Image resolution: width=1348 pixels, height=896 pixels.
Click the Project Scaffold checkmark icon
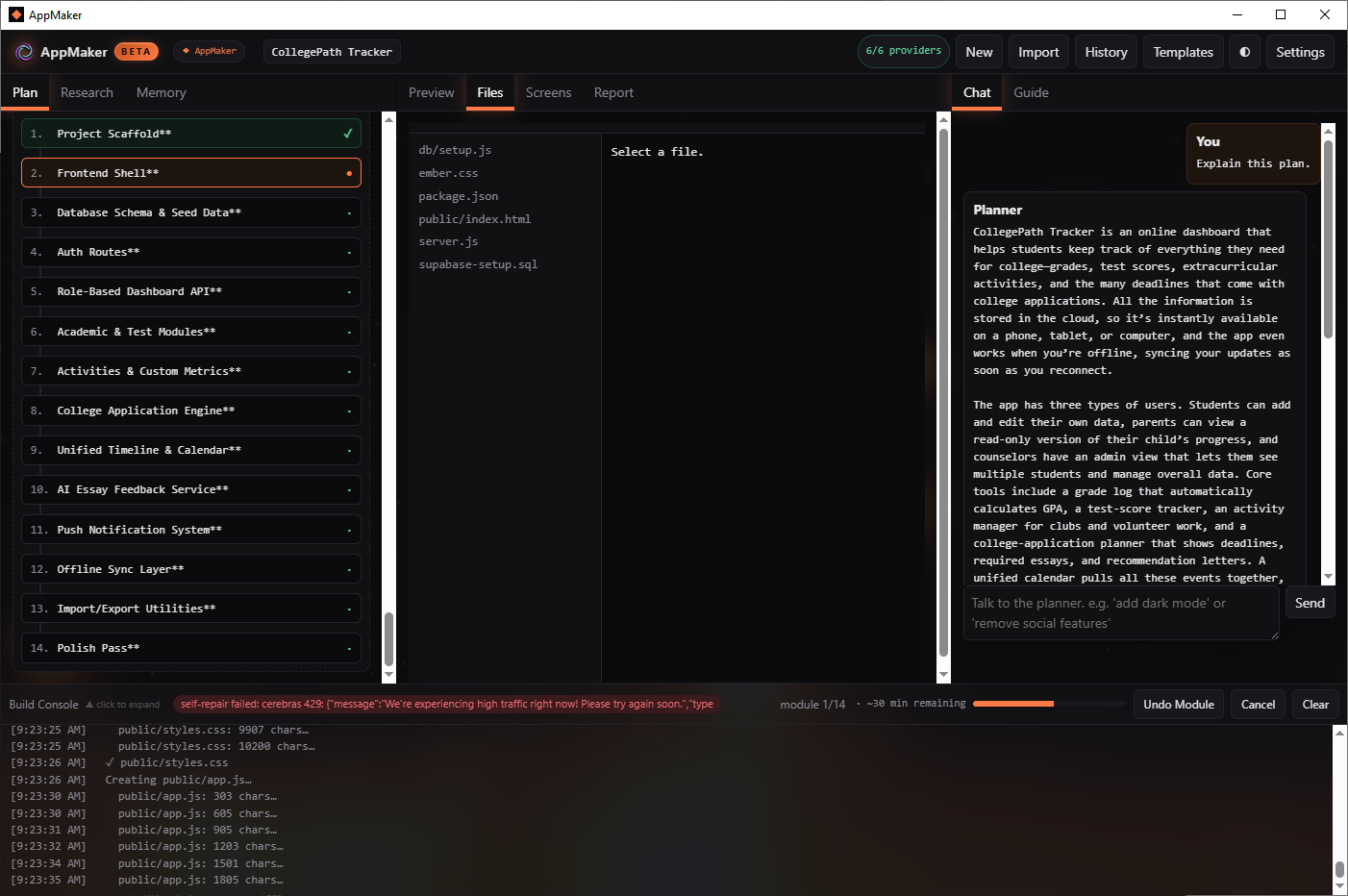click(x=348, y=134)
